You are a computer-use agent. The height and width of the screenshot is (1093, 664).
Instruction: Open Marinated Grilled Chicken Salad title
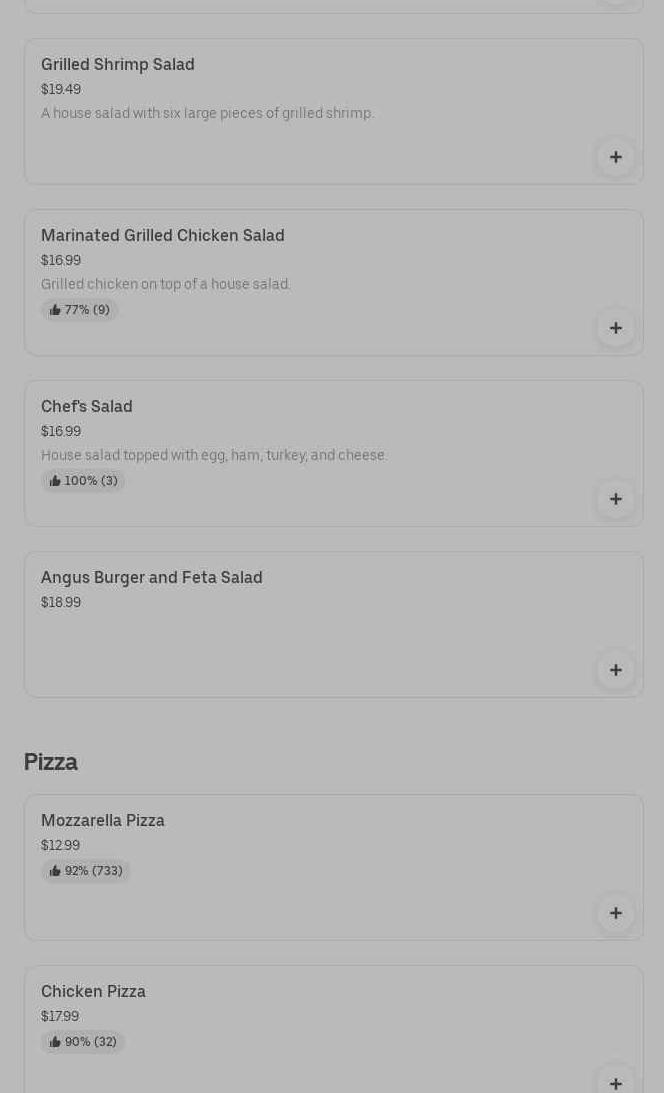163,235
